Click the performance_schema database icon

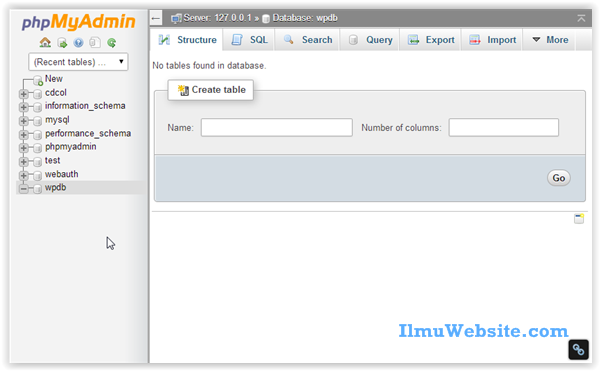click(x=37, y=135)
